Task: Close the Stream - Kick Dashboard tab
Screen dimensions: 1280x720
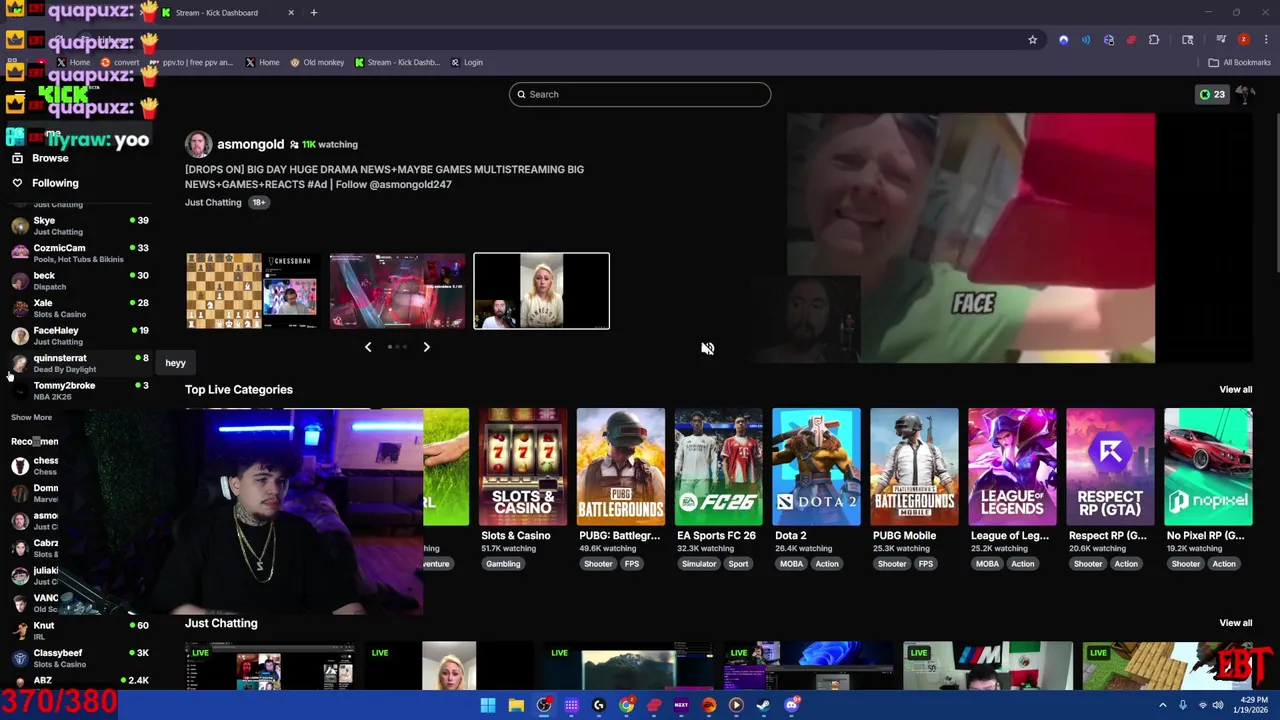Action: coord(291,13)
